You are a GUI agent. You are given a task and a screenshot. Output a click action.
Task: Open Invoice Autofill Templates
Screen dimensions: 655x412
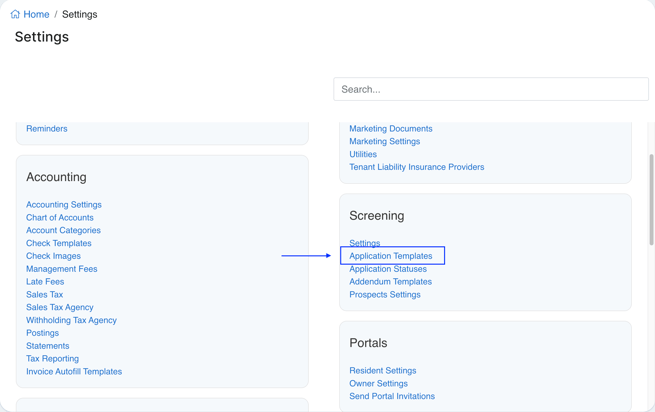(x=74, y=372)
